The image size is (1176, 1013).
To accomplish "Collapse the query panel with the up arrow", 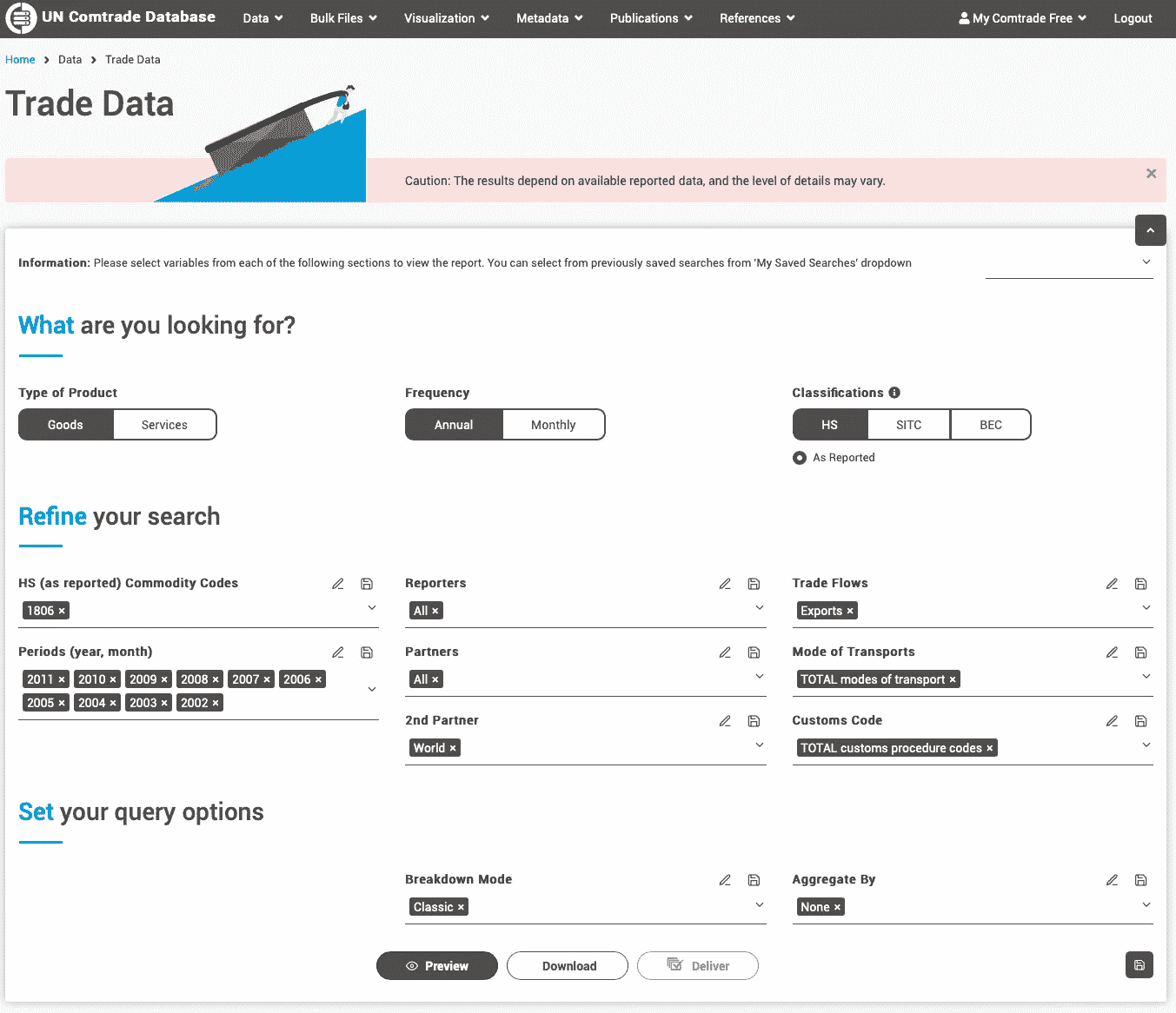I will pos(1150,230).
